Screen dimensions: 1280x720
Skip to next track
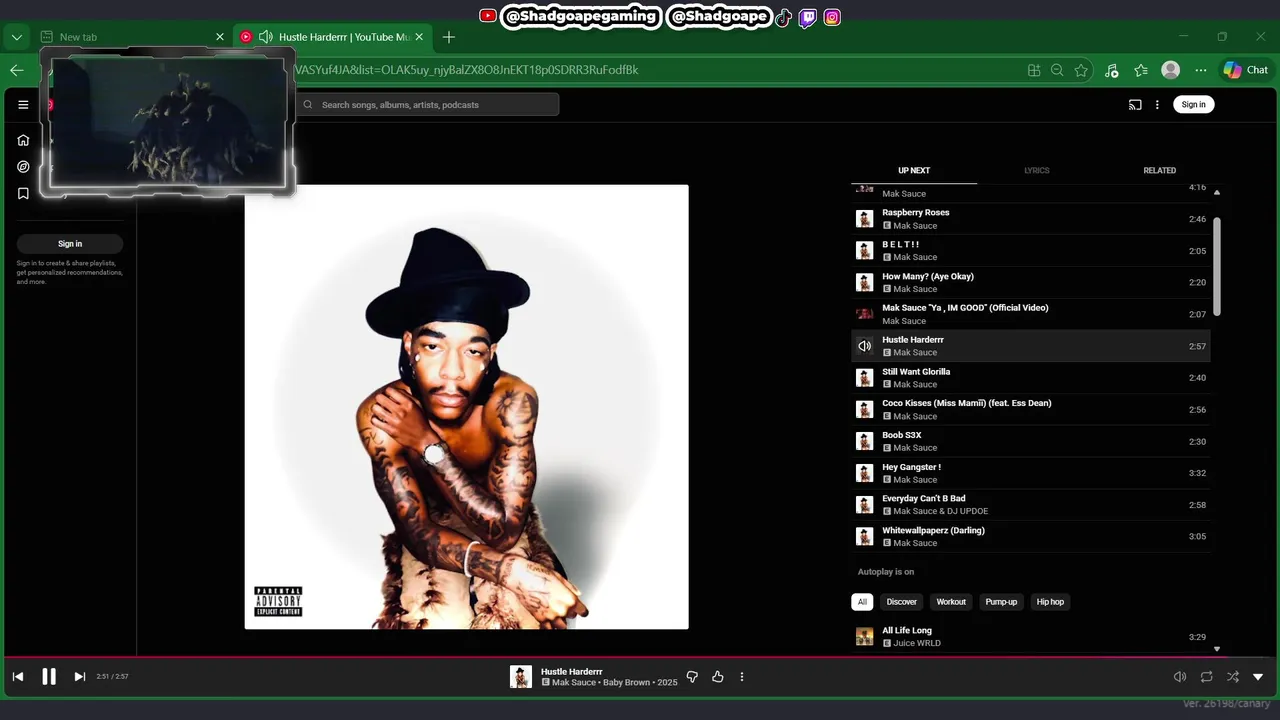[x=79, y=677]
